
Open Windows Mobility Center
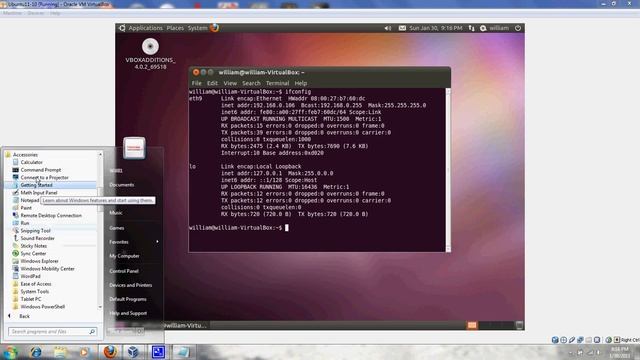point(47,269)
